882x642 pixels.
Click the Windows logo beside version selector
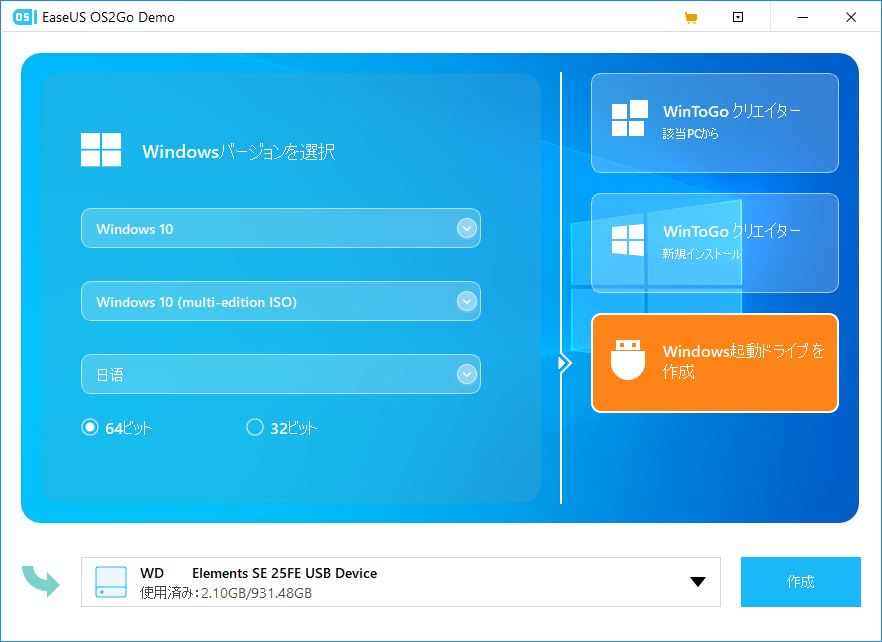coord(101,150)
